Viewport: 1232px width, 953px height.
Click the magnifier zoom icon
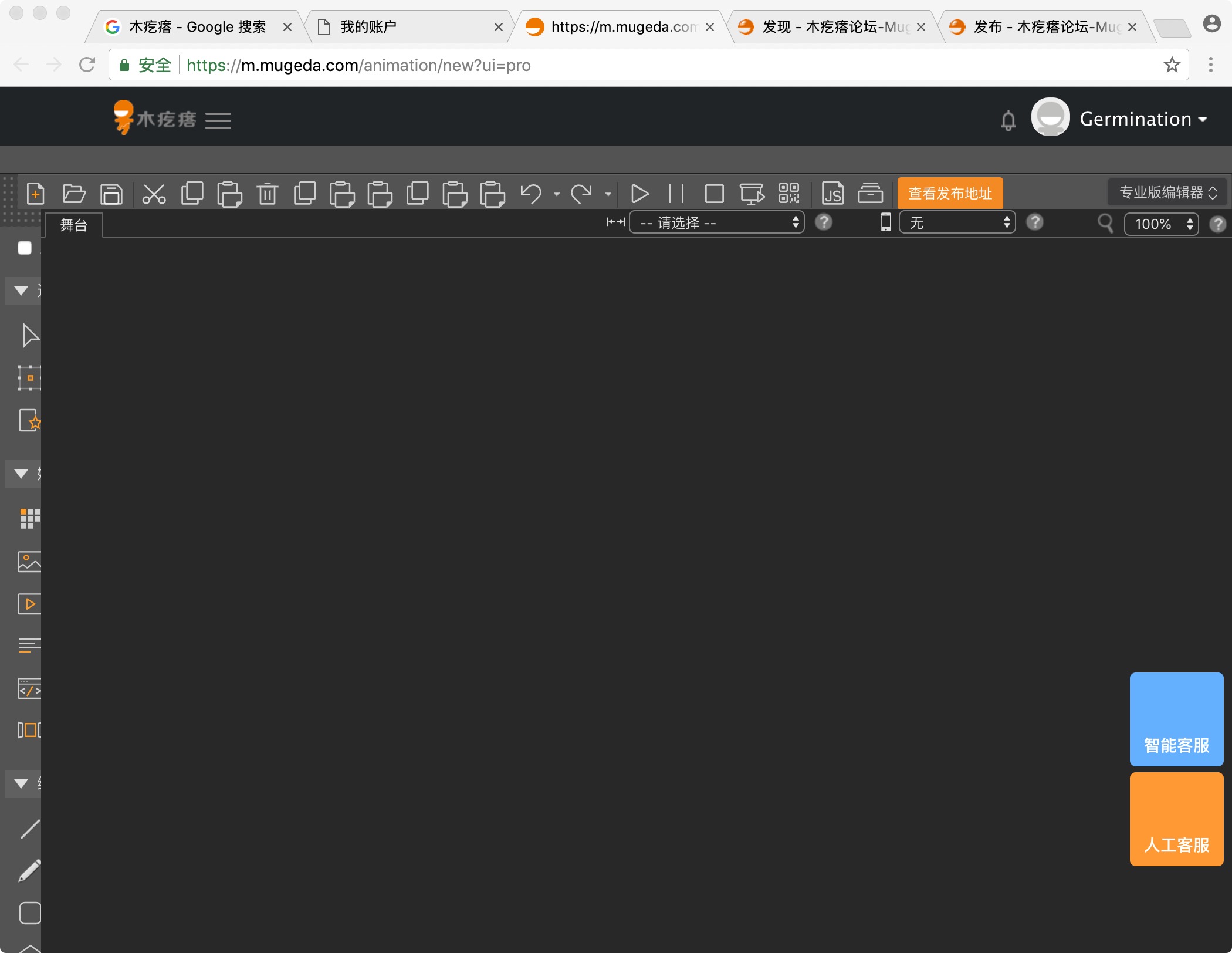(1105, 224)
